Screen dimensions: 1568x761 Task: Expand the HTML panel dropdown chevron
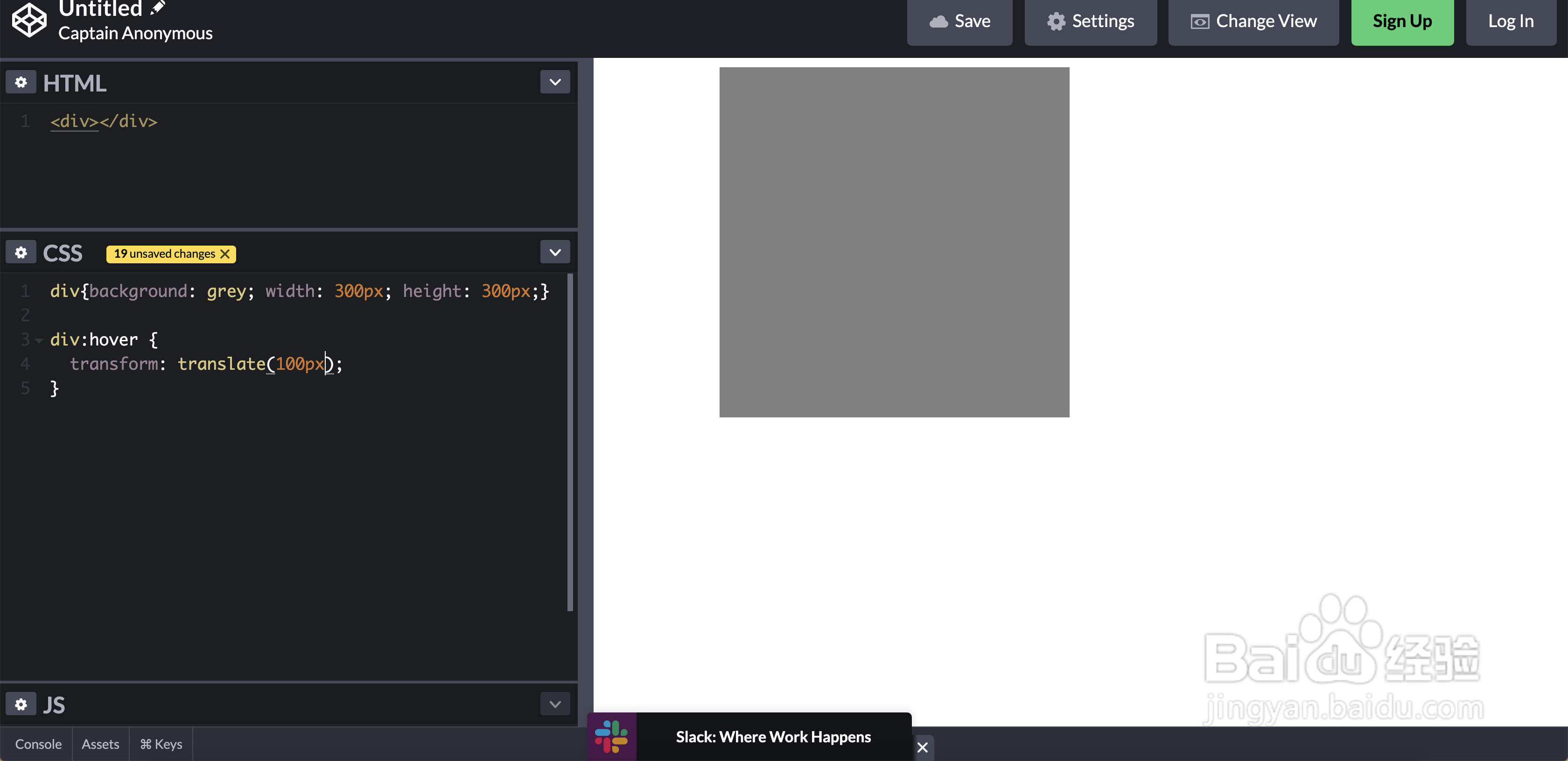point(555,82)
